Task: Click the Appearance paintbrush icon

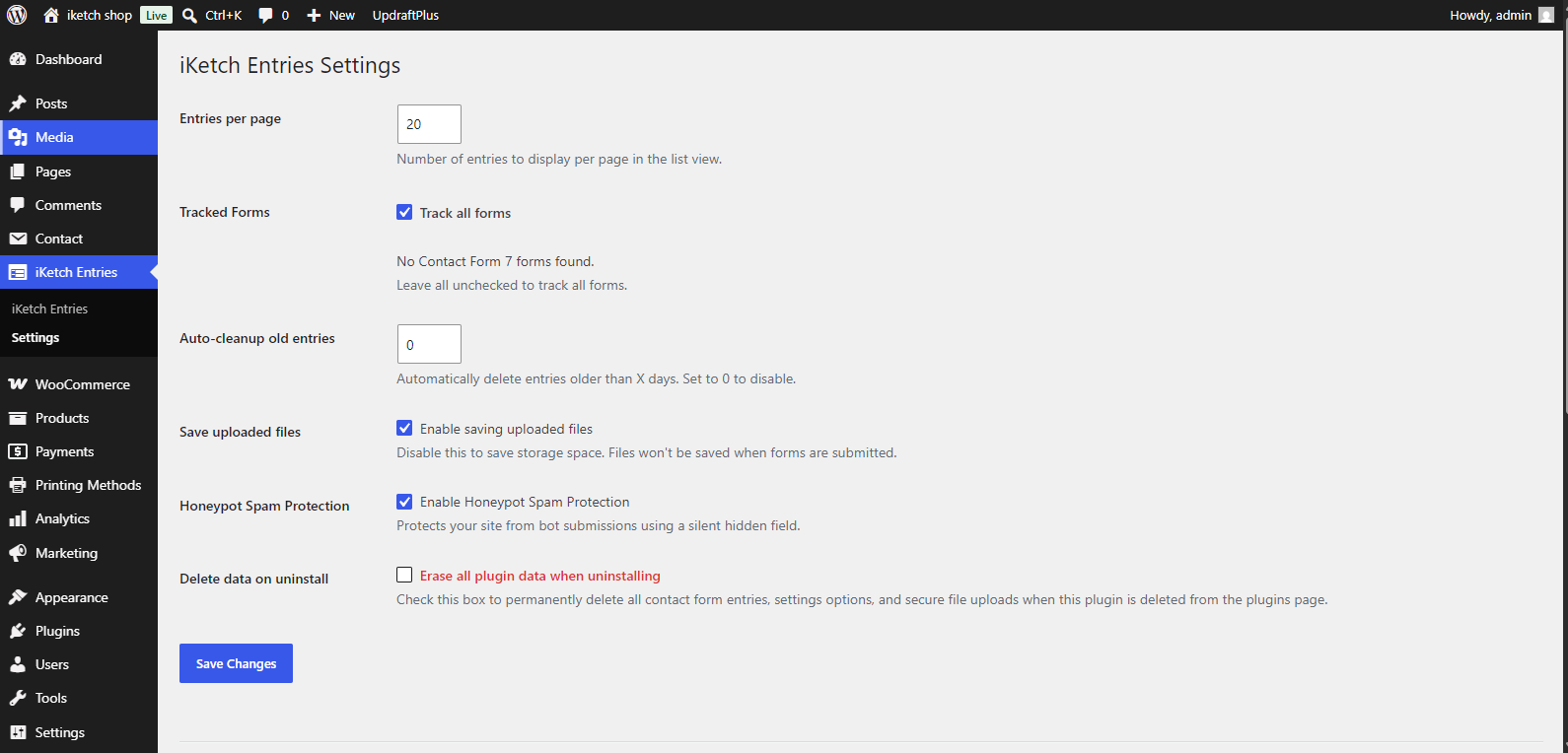Action: [18, 597]
